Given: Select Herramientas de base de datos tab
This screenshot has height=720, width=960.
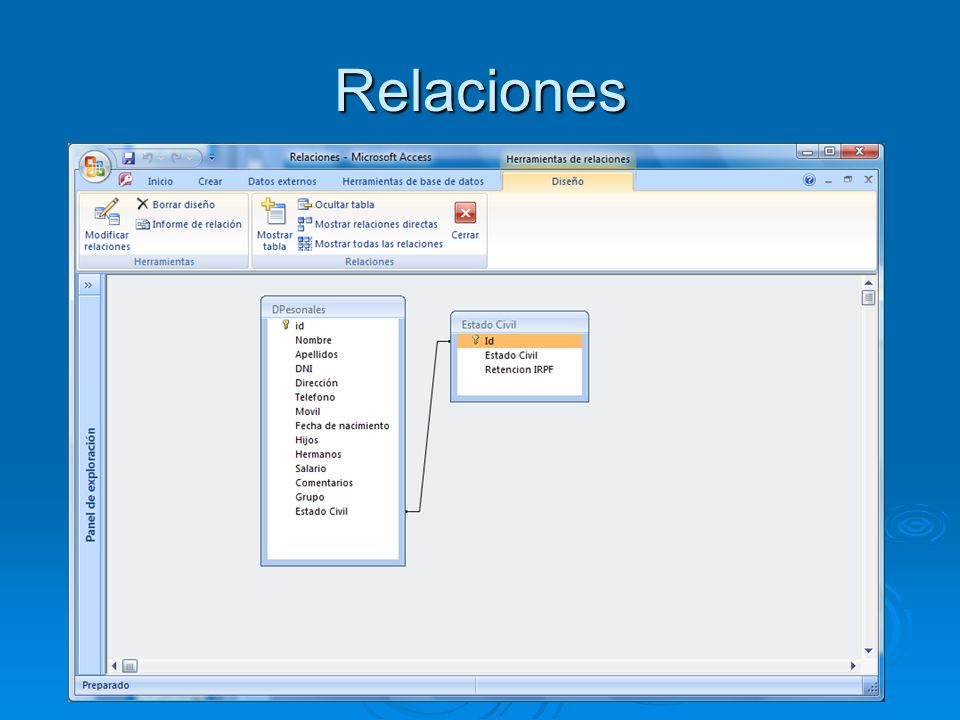Looking at the screenshot, I should [413, 181].
